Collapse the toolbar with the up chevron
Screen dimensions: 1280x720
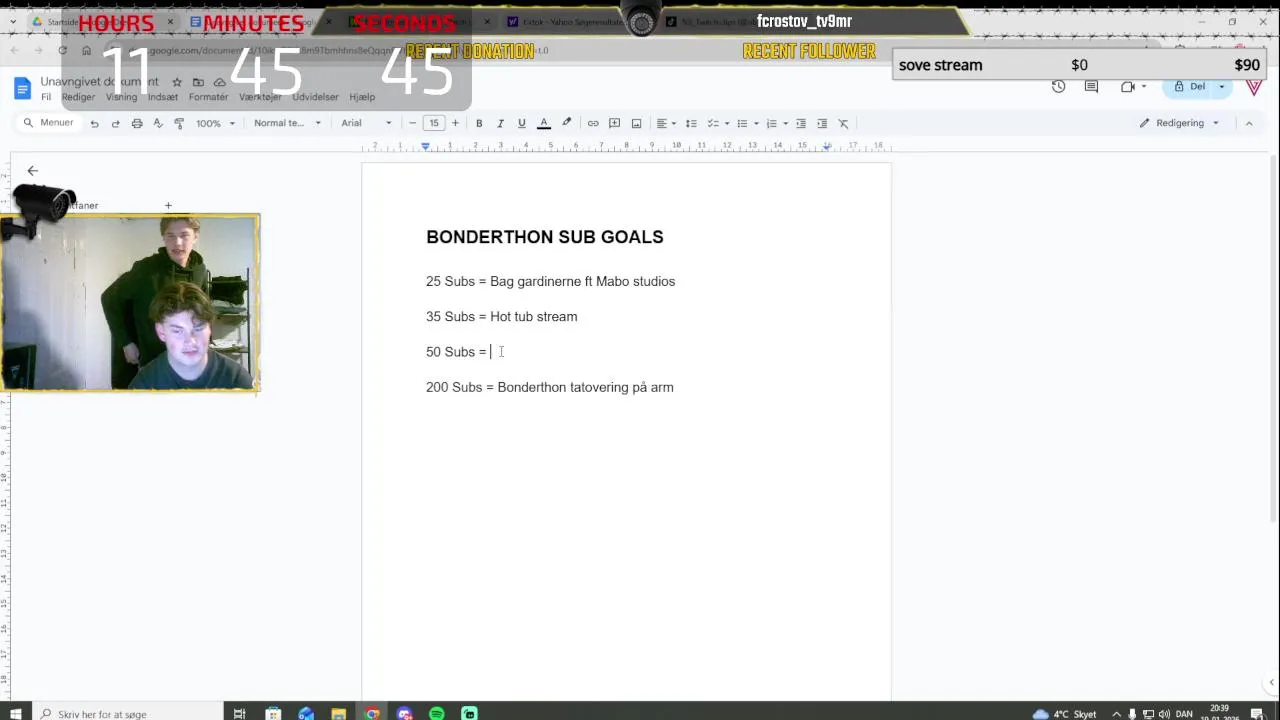(1248, 123)
